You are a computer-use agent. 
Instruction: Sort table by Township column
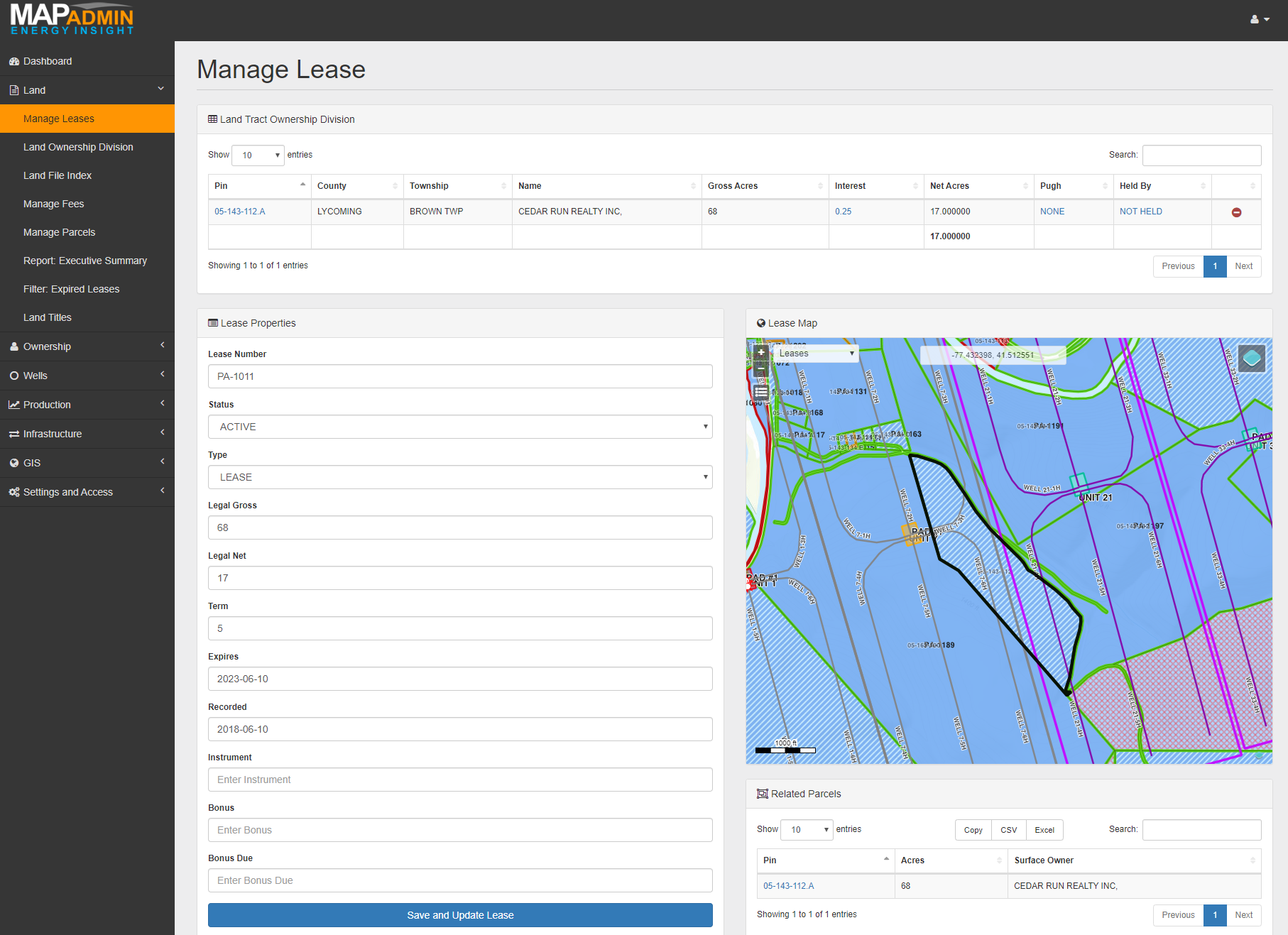tap(458, 186)
